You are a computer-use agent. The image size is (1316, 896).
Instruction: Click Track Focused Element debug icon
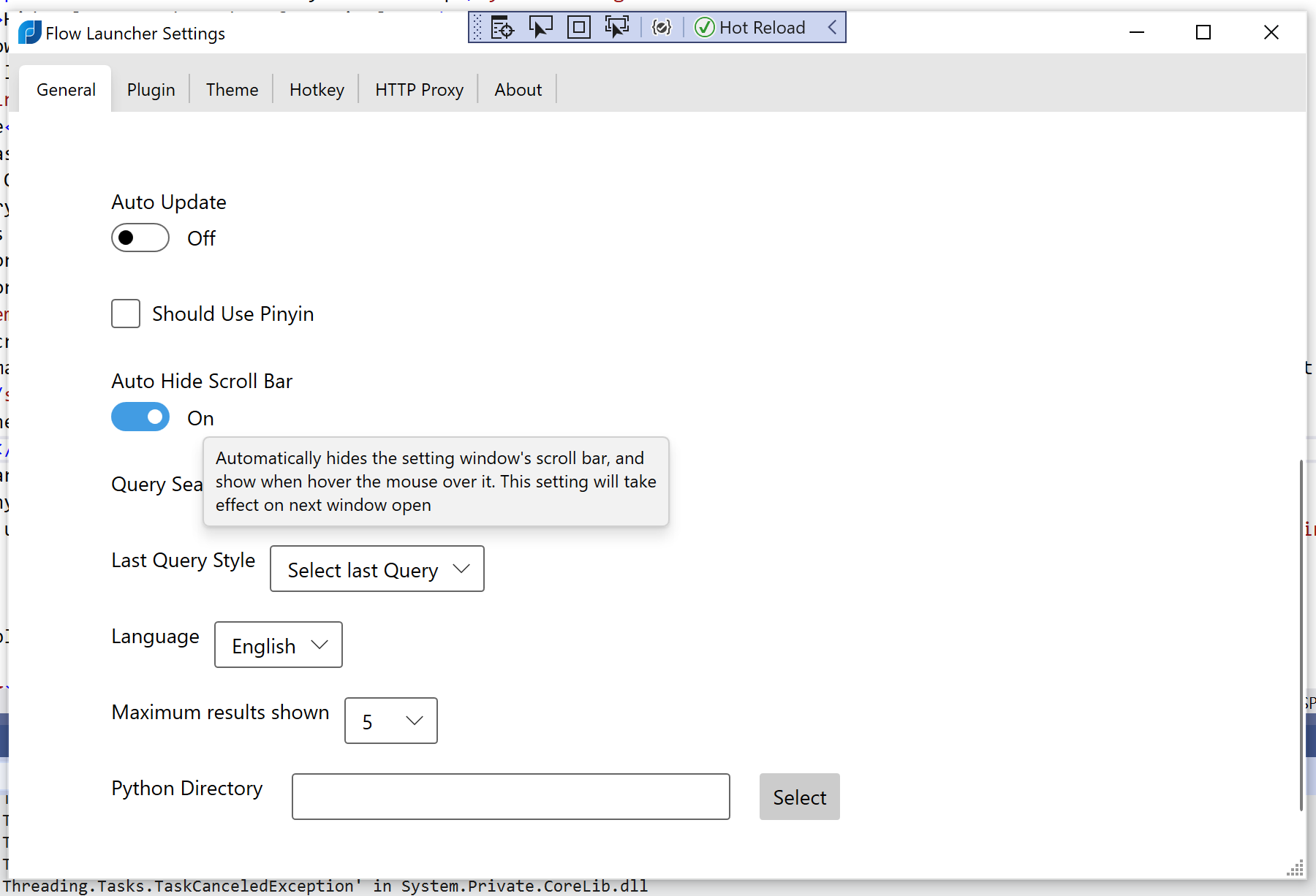tap(616, 28)
